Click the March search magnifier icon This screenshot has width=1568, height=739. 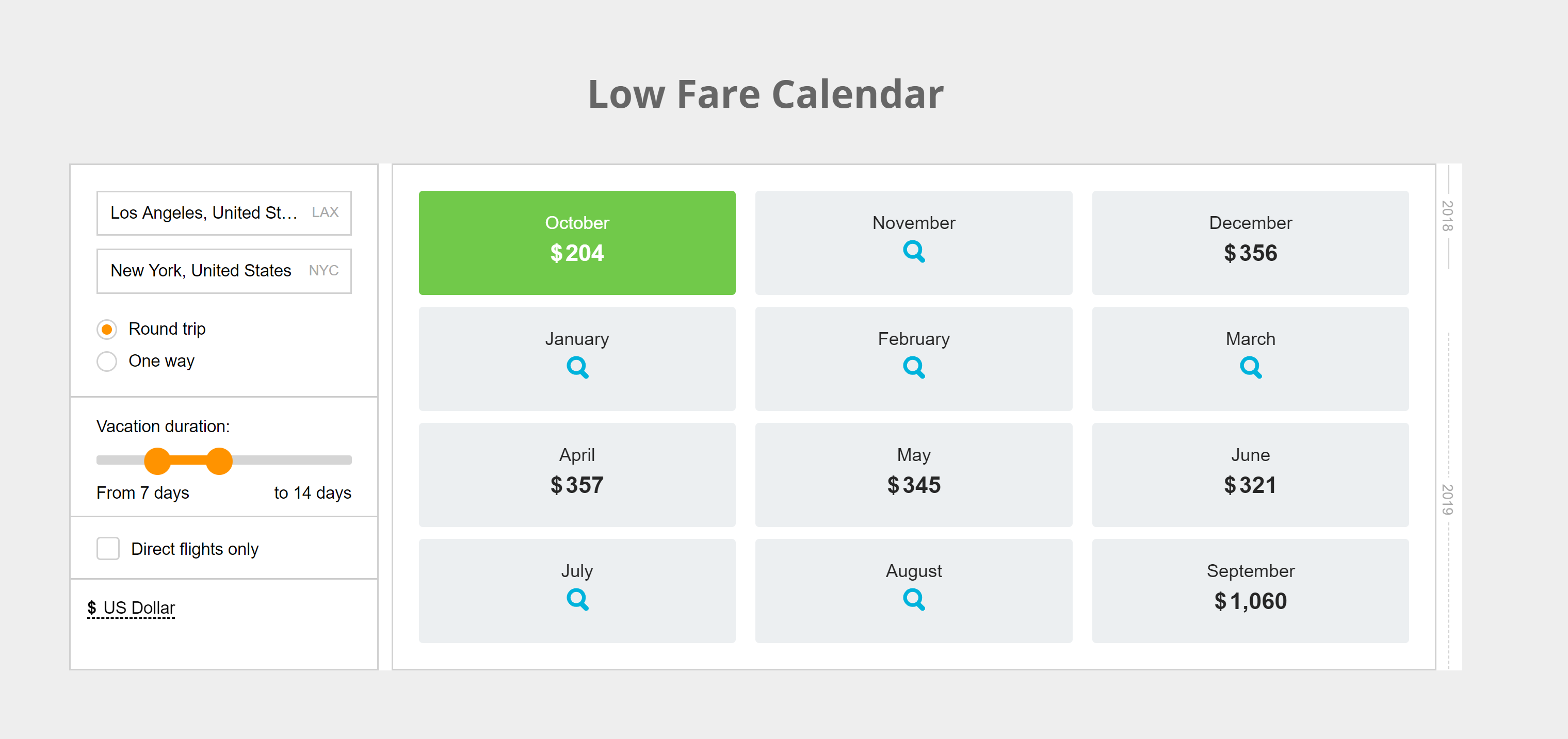point(1250,367)
